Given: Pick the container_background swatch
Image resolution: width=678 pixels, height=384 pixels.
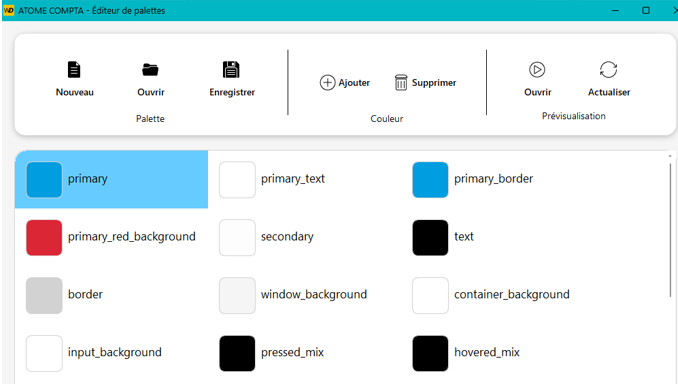Looking at the screenshot, I should (430, 295).
